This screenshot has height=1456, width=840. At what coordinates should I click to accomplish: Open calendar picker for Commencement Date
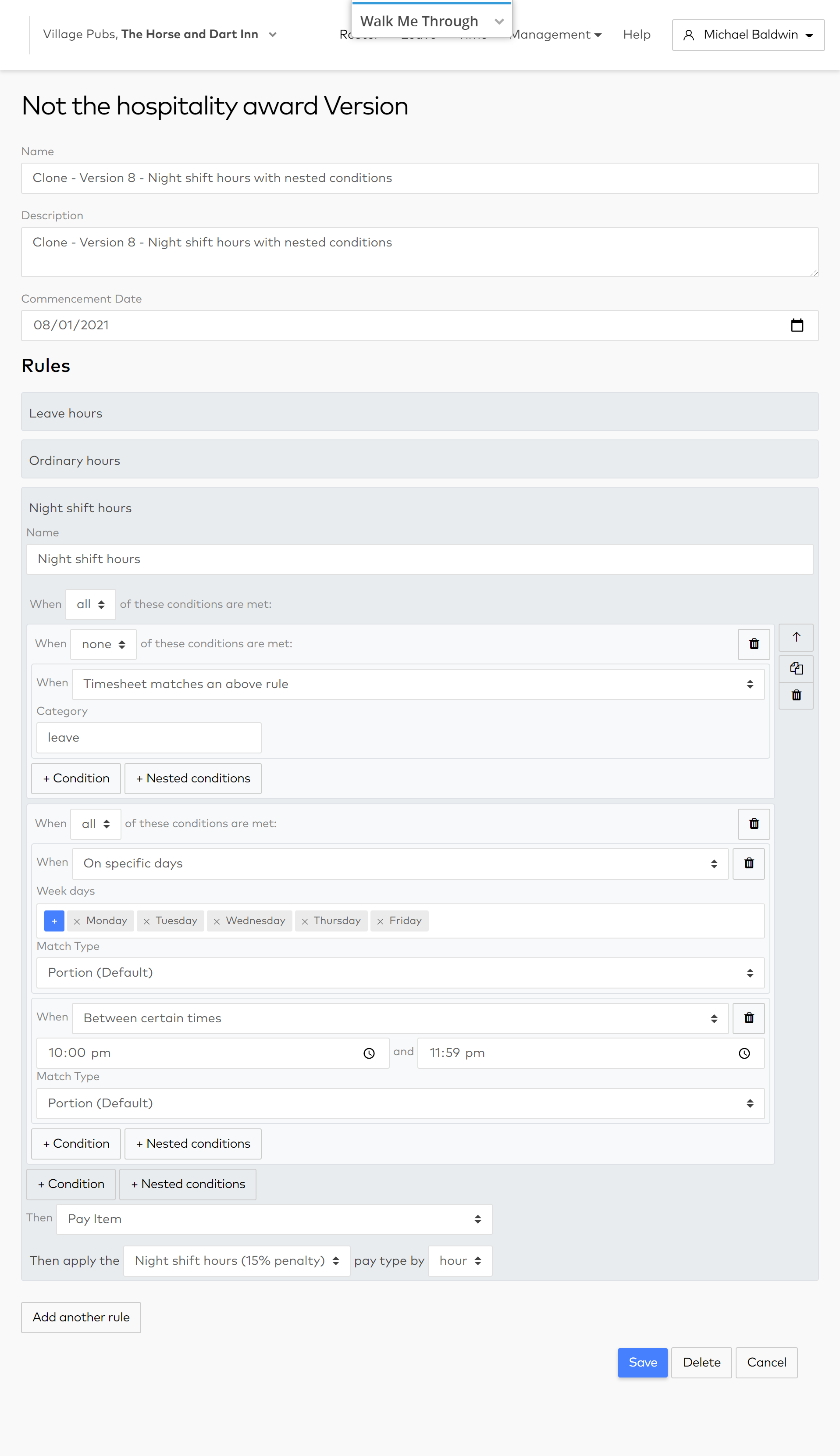(x=797, y=325)
